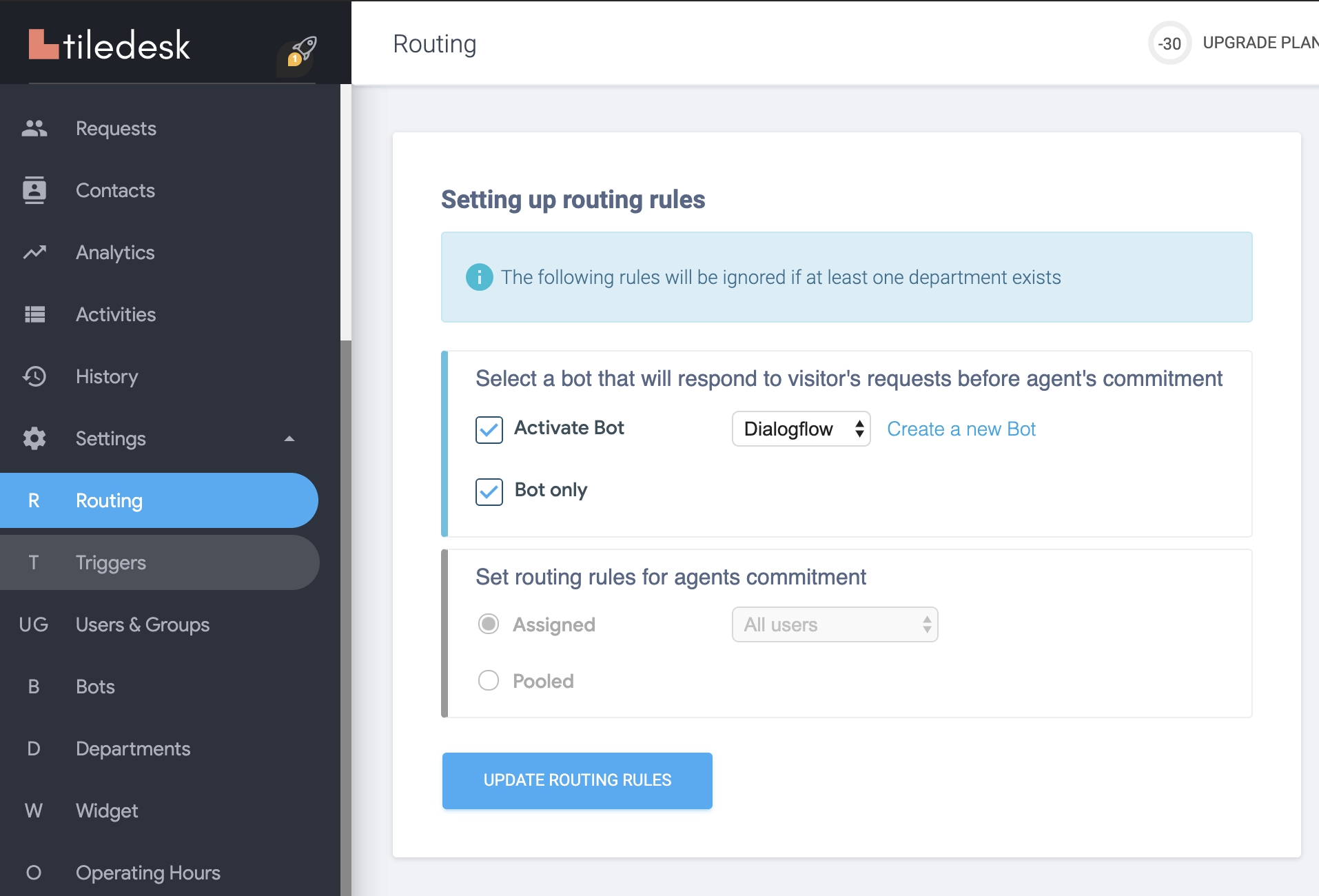The height and width of the screenshot is (896, 1319).
Task: Uncheck the Activate Bot checkbox
Action: [489, 429]
